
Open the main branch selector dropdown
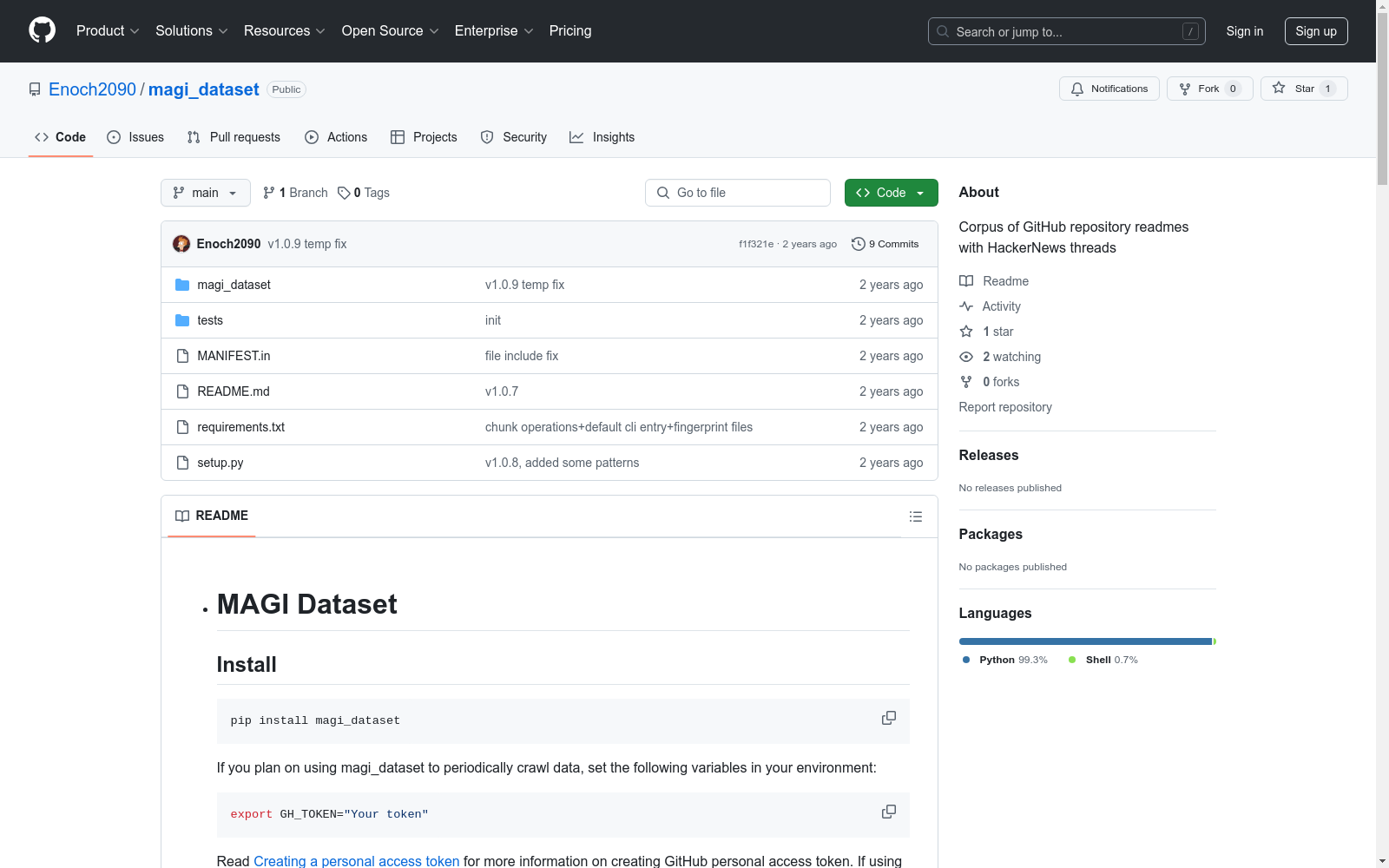(x=206, y=193)
